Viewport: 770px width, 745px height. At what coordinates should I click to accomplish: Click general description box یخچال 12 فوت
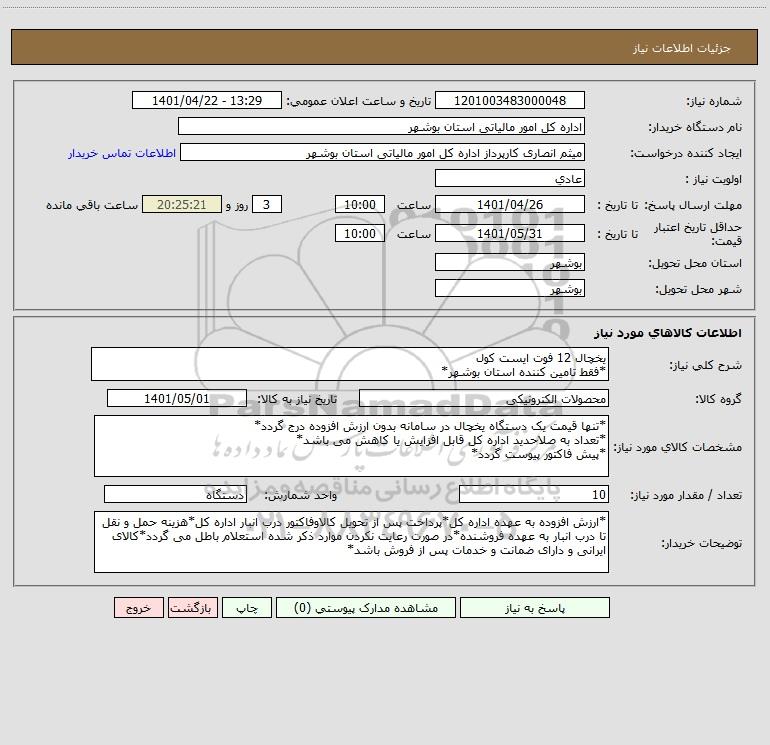tap(350, 364)
